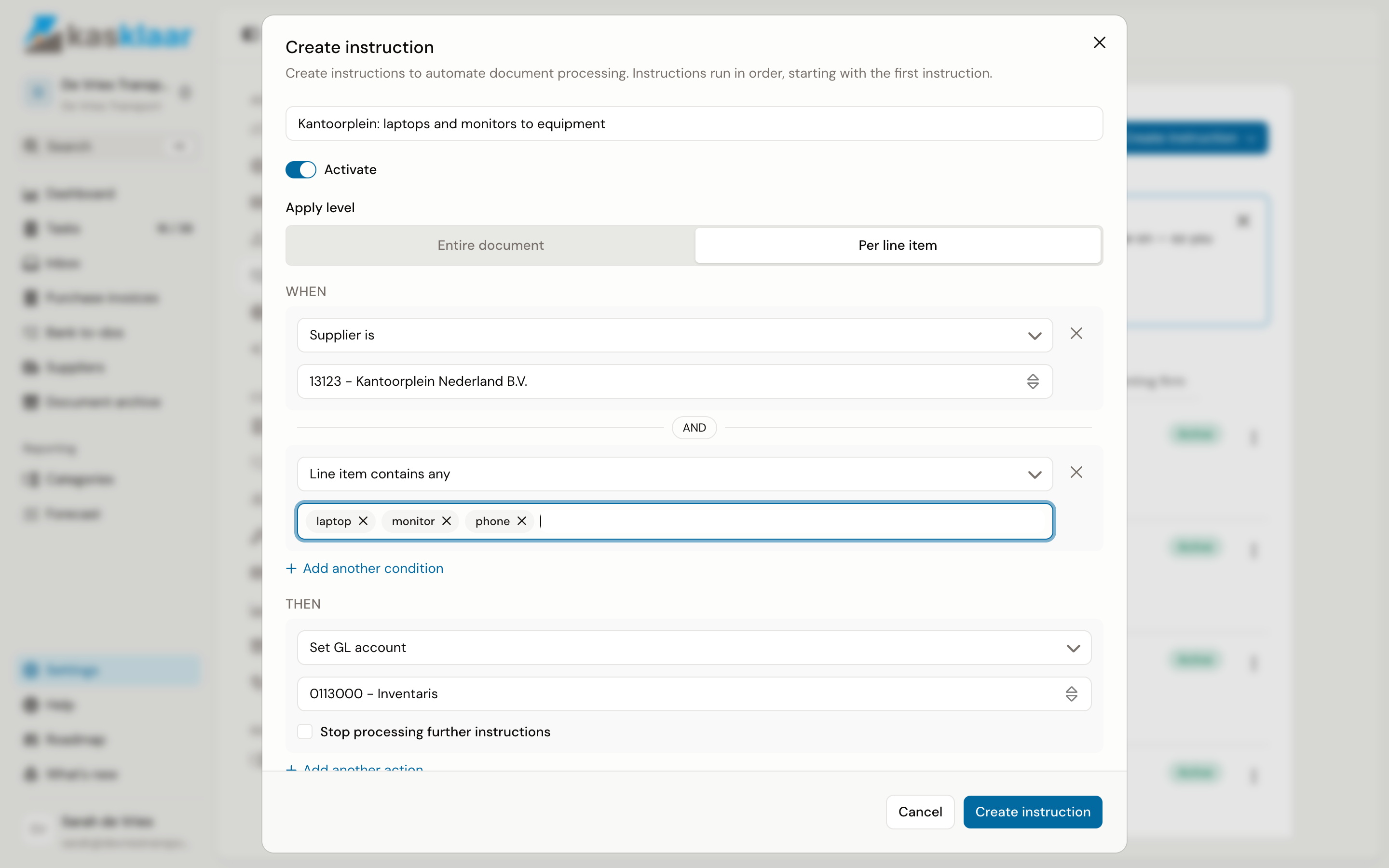Remove the Supplier is condition
The width and height of the screenshot is (1389, 868).
coord(1076,334)
